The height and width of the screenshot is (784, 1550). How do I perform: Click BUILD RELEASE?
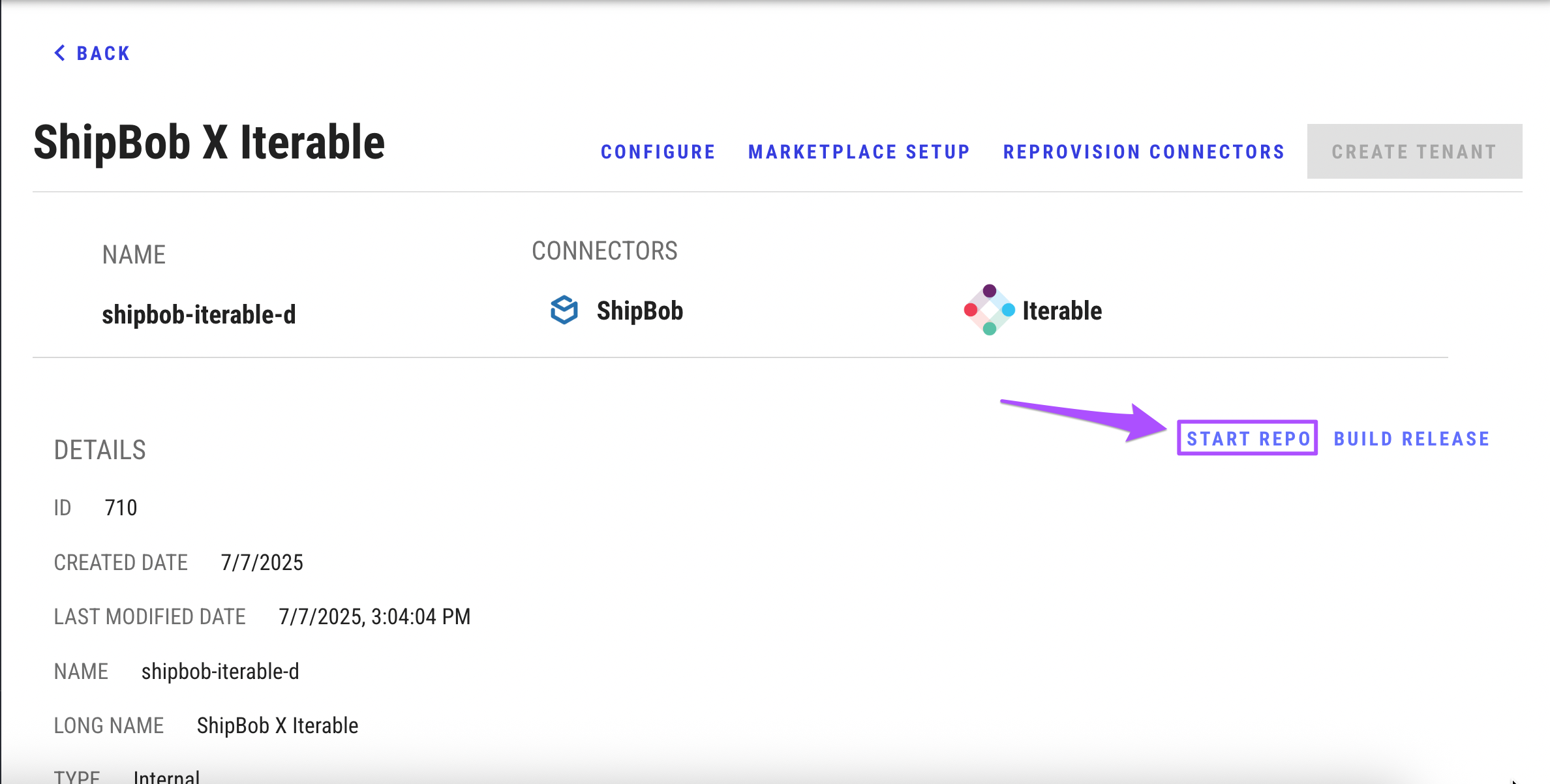tap(1412, 439)
